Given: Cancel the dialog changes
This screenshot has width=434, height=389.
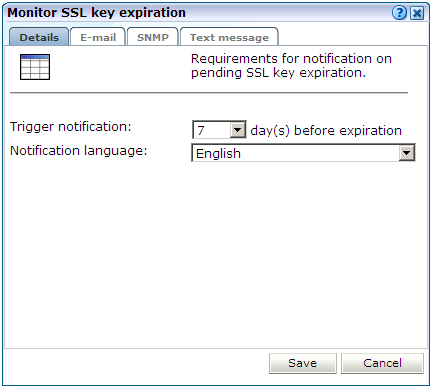Looking at the screenshot, I should click(x=382, y=363).
